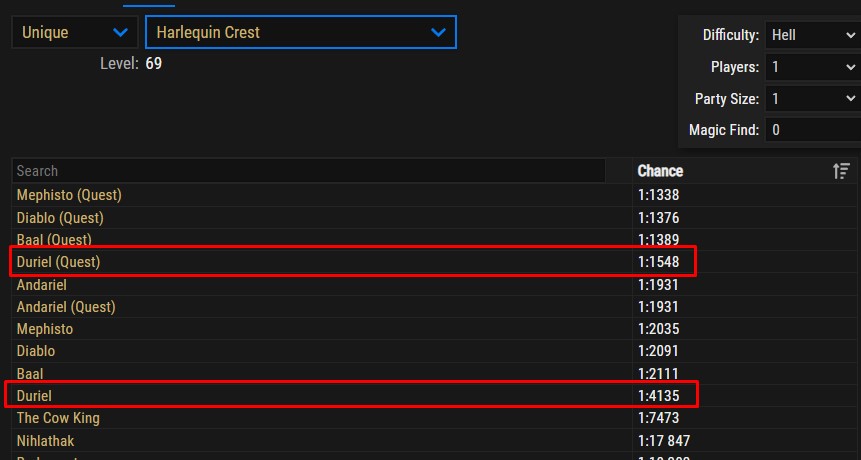This screenshot has width=861, height=460.
Task: Select the Andariel (Quest) row
Action: 434,307
